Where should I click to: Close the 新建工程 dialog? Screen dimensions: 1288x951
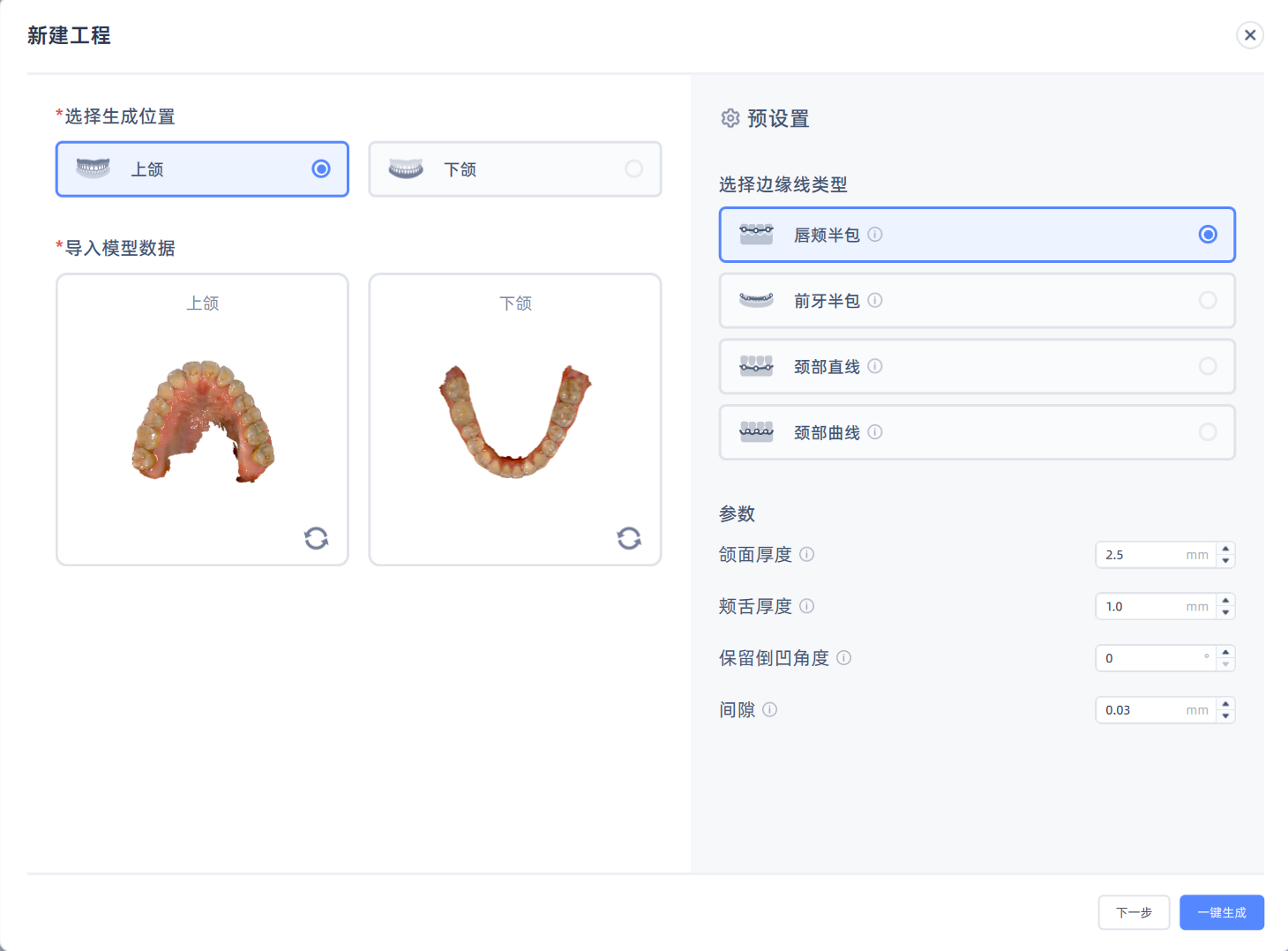(x=1250, y=35)
